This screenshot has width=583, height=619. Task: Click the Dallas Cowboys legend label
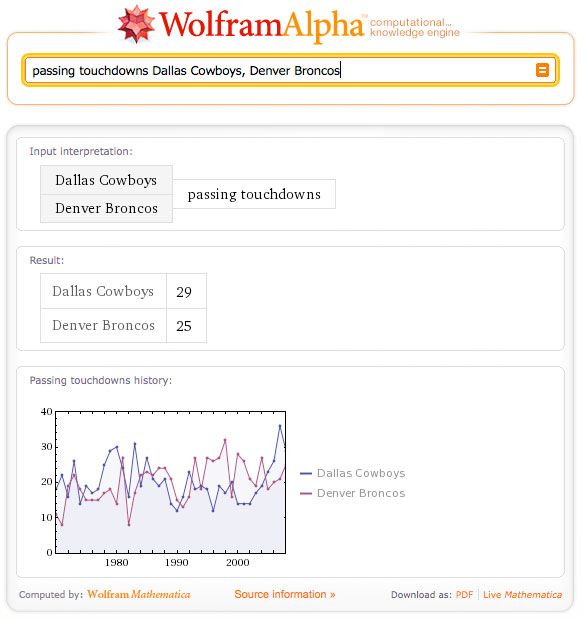361,473
